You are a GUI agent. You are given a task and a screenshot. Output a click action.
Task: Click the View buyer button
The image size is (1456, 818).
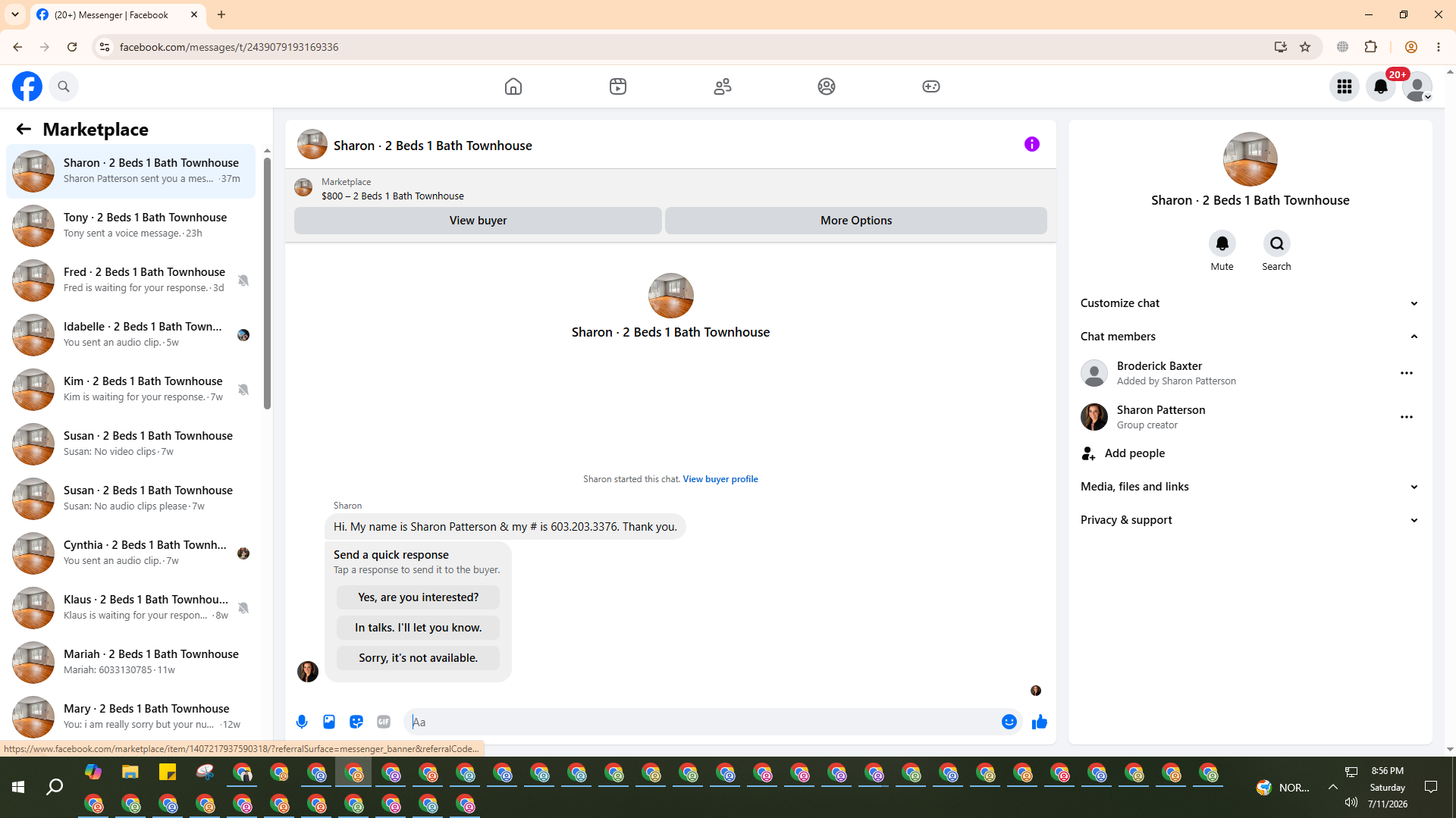(x=478, y=221)
